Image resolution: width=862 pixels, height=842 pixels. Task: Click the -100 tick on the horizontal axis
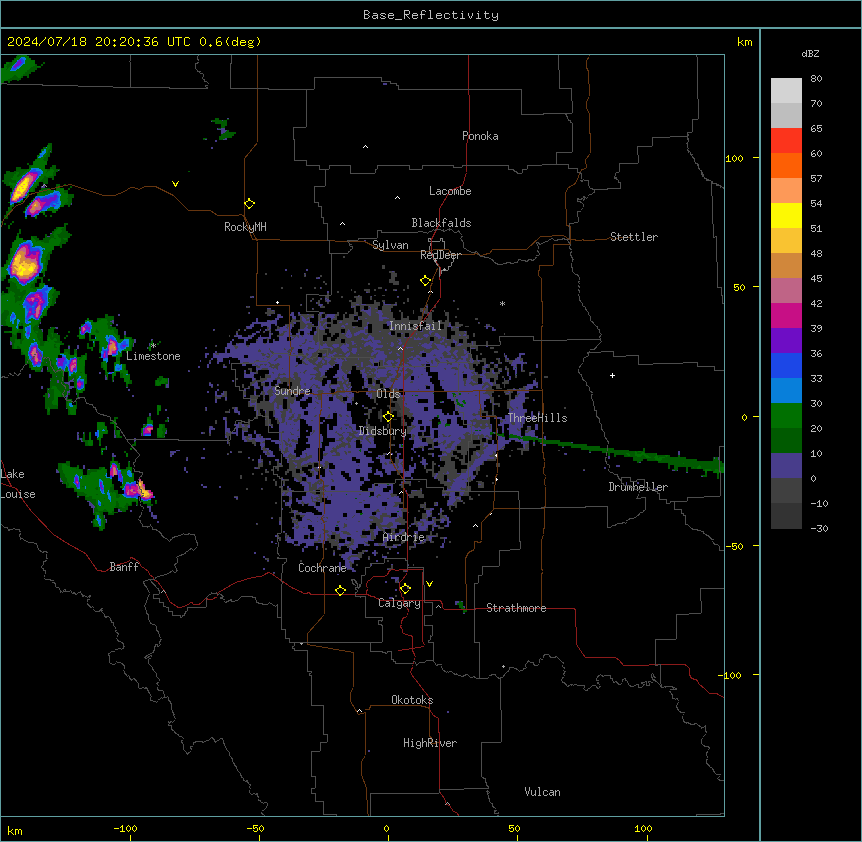[125, 828]
